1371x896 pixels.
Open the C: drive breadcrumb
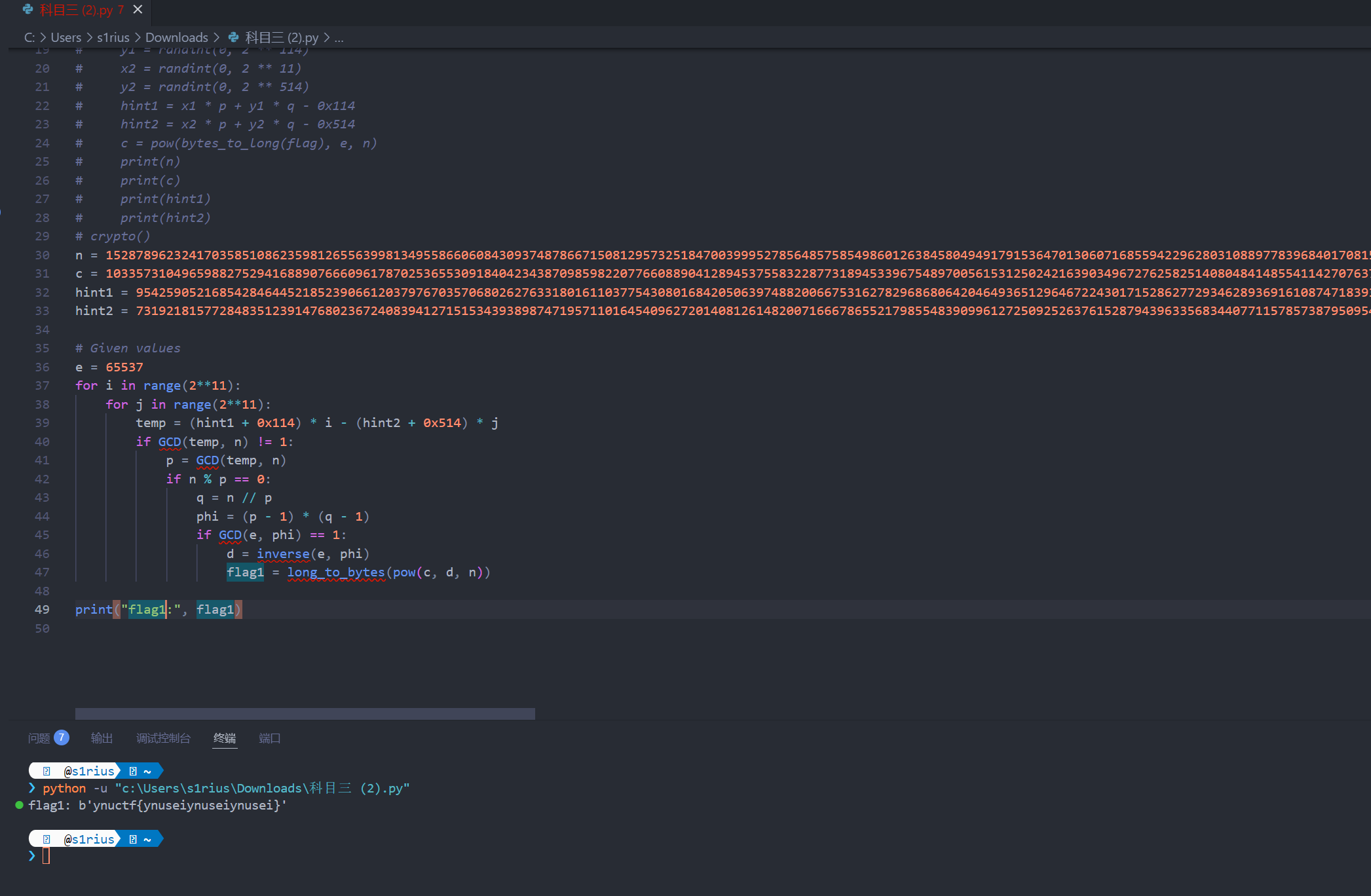(29, 38)
